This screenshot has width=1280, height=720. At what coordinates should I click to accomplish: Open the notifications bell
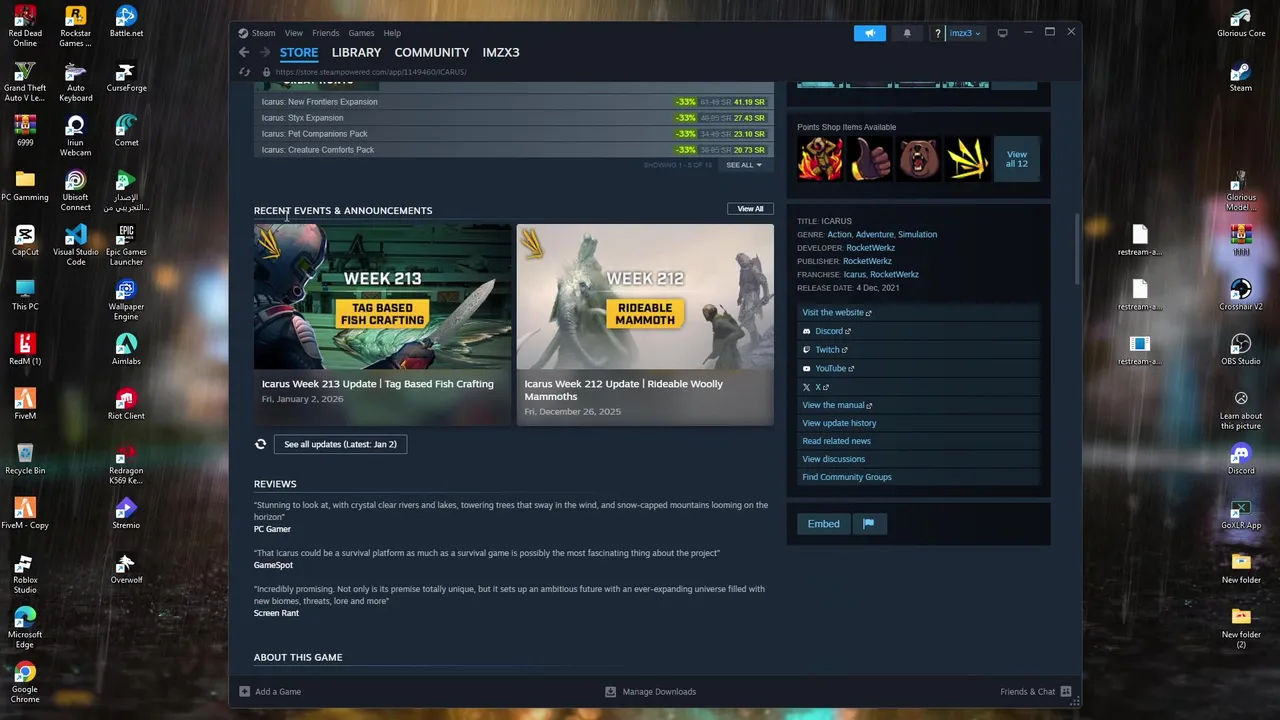point(907,33)
